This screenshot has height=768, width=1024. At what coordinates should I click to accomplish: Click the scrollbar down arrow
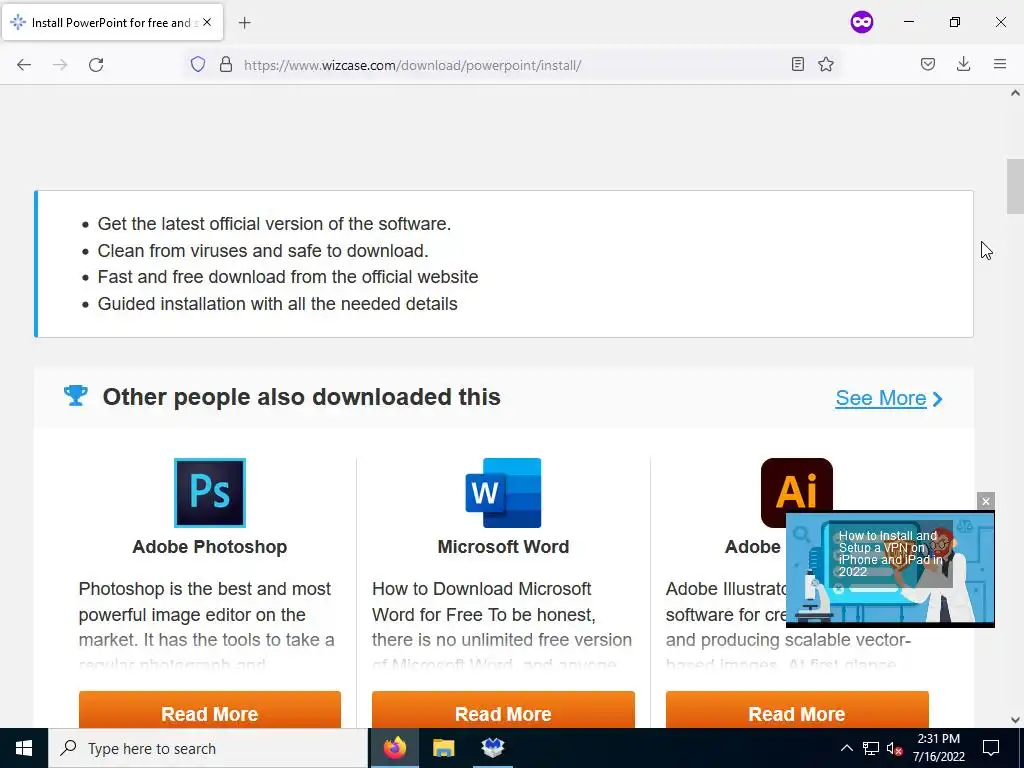tap(1015, 720)
